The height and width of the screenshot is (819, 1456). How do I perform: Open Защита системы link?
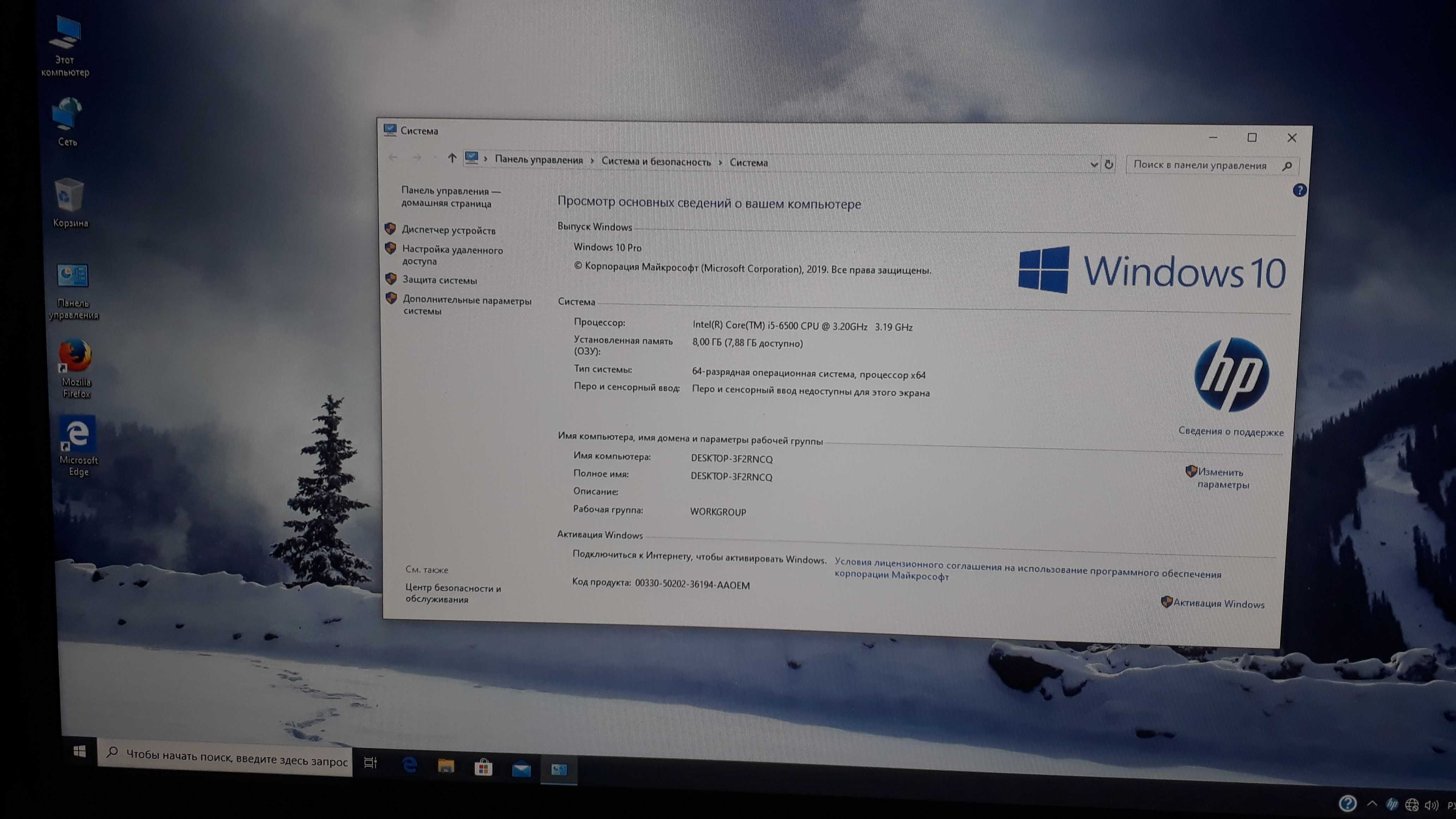(x=439, y=280)
